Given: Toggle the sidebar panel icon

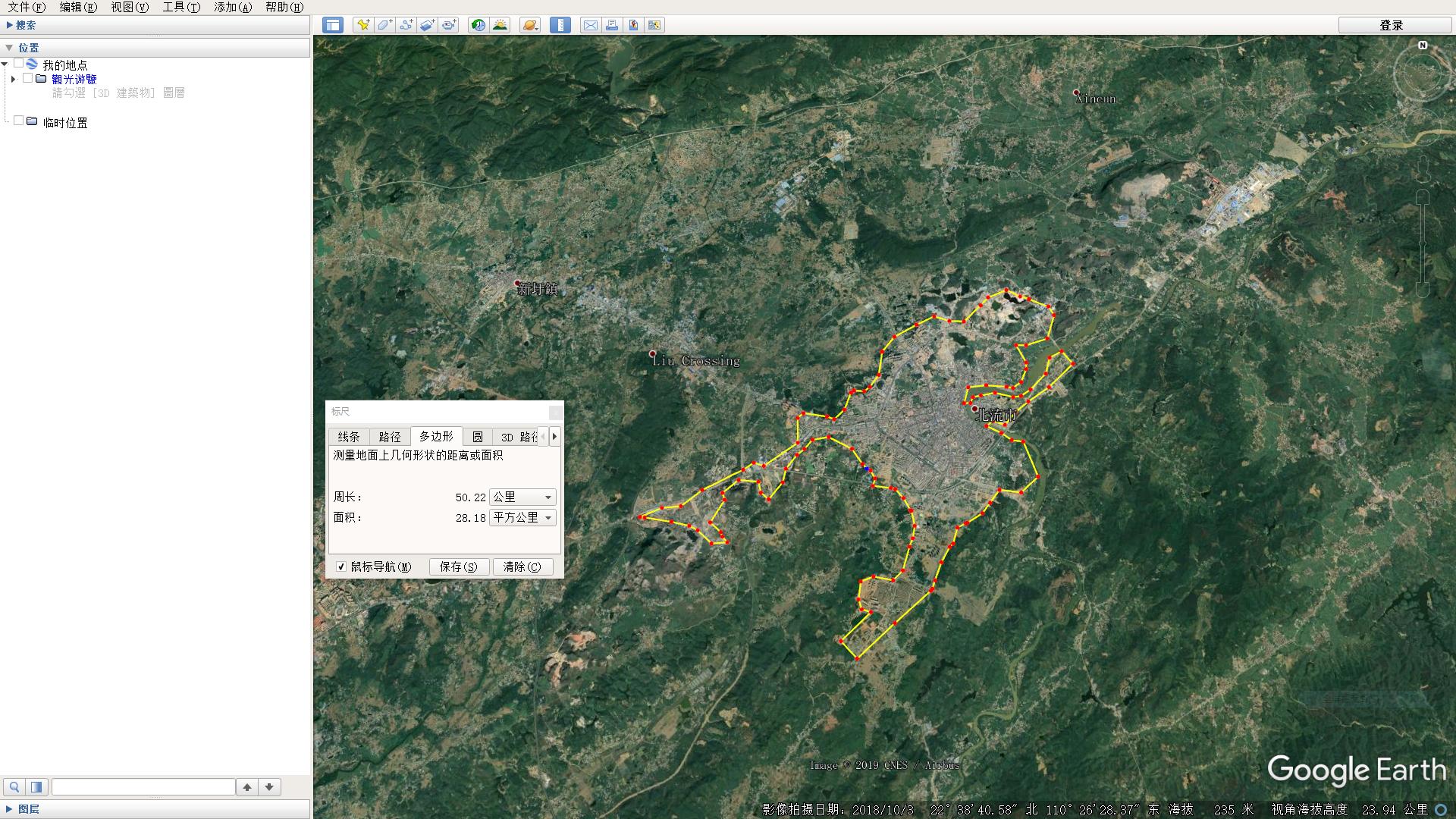Looking at the screenshot, I should pyautogui.click(x=333, y=25).
